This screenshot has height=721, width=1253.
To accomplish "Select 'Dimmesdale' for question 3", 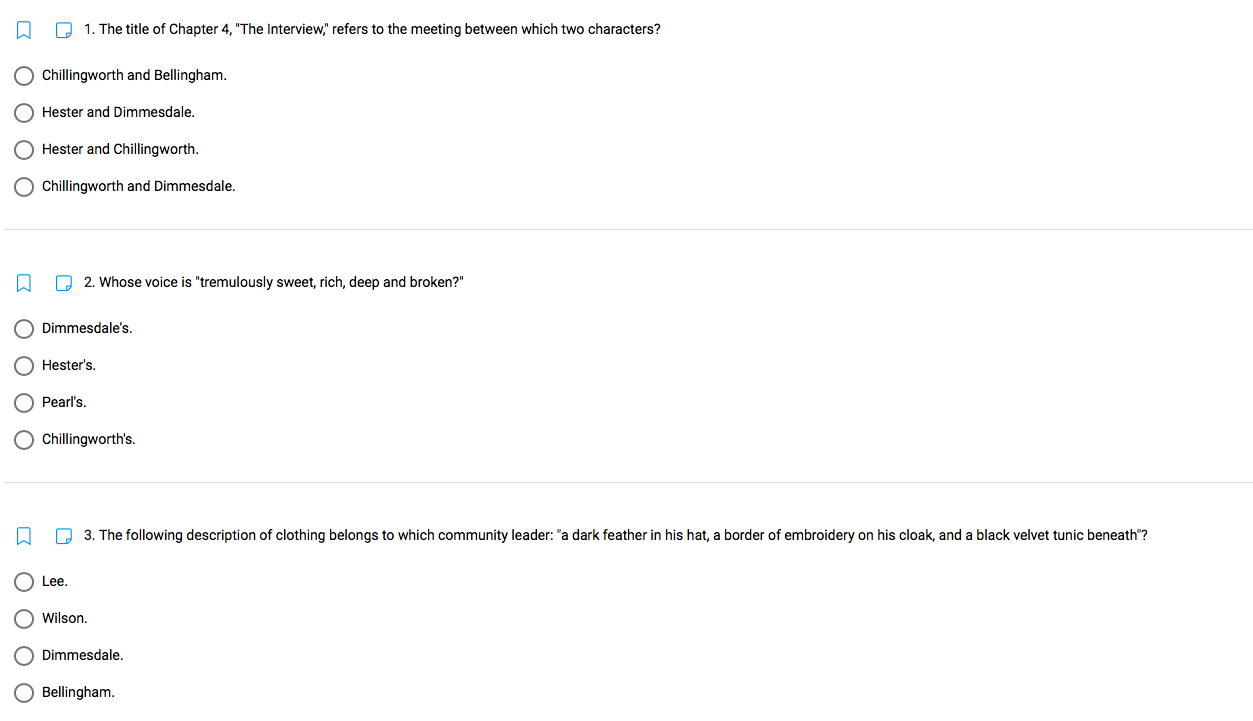I will point(23,655).
